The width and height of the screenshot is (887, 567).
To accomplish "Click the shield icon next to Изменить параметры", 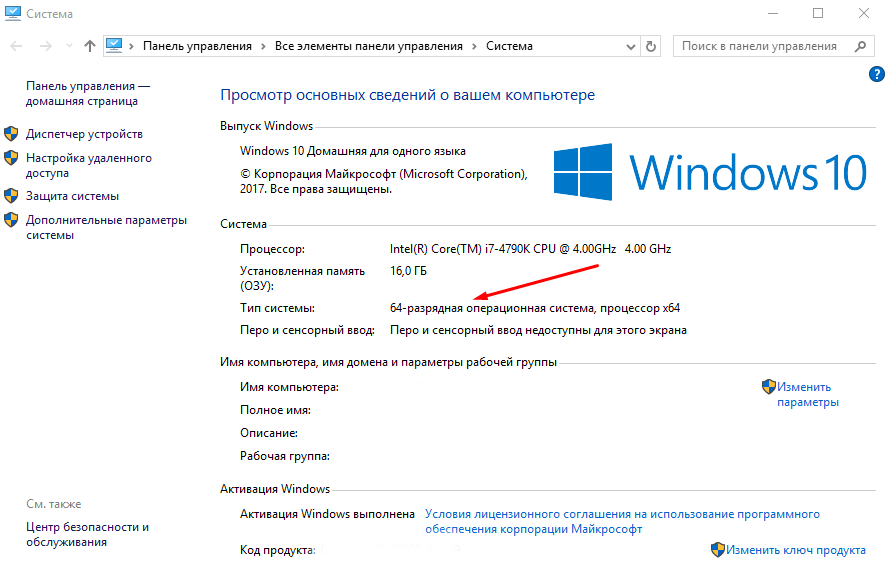I will (768, 387).
